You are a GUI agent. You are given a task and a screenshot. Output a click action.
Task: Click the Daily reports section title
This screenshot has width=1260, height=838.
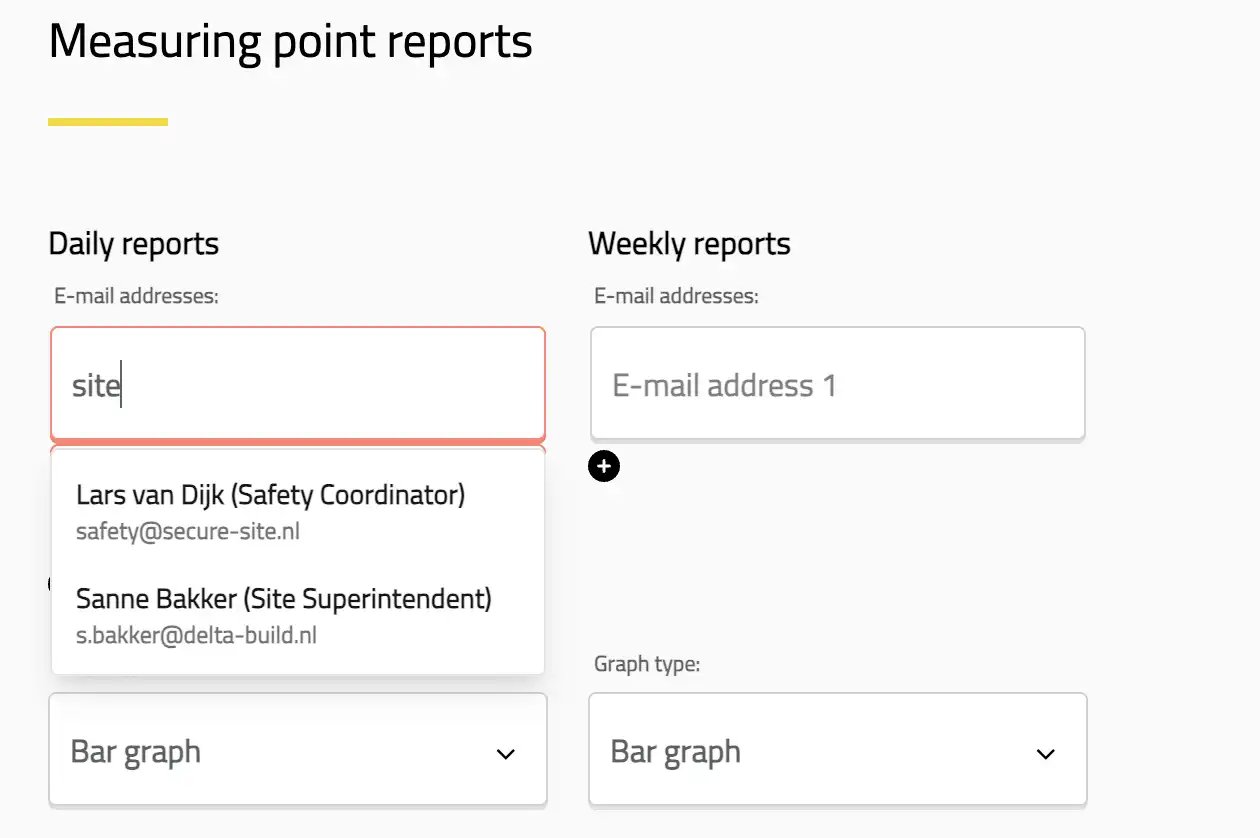click(133, 243)
